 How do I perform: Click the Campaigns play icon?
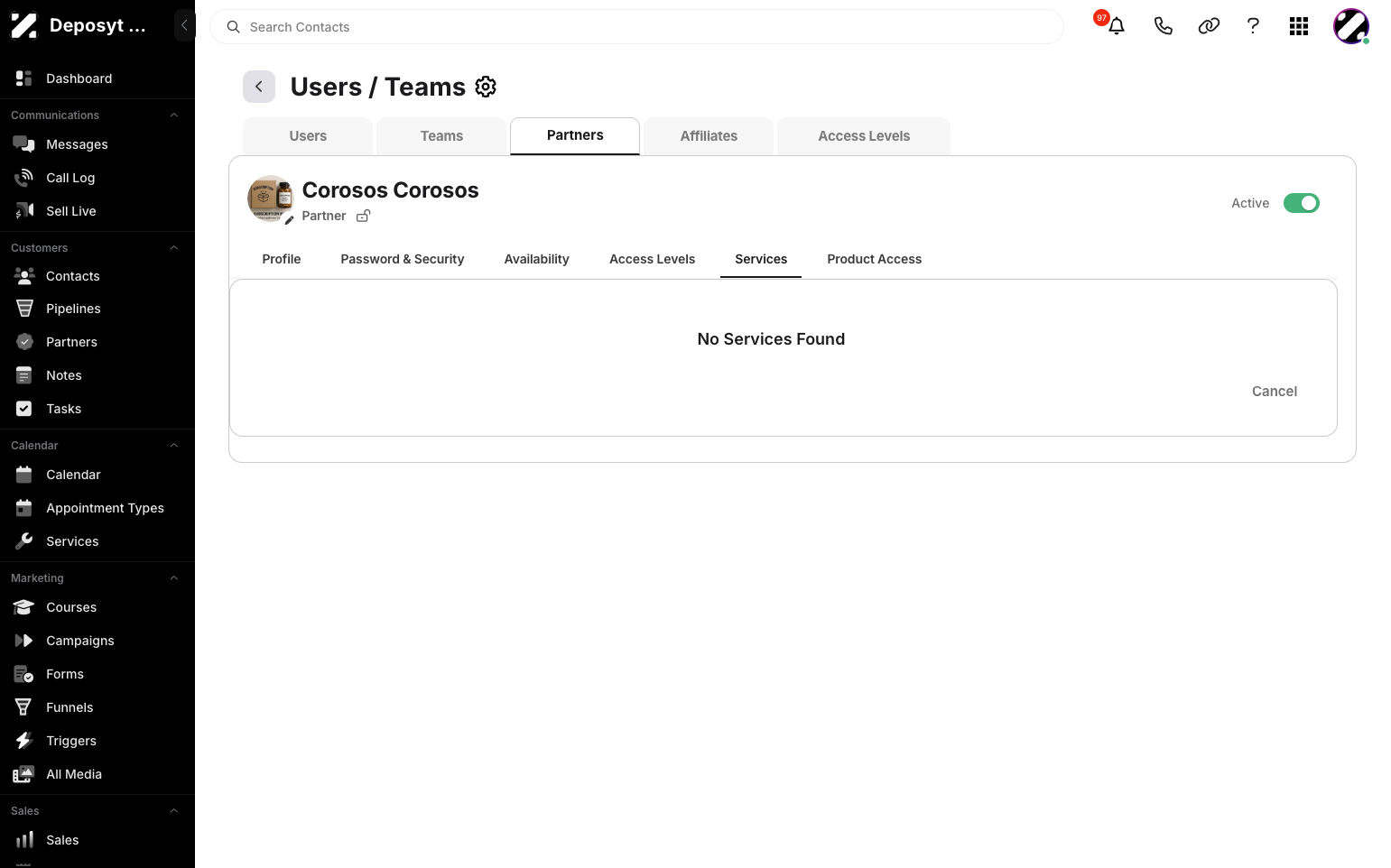pos(24,641)
